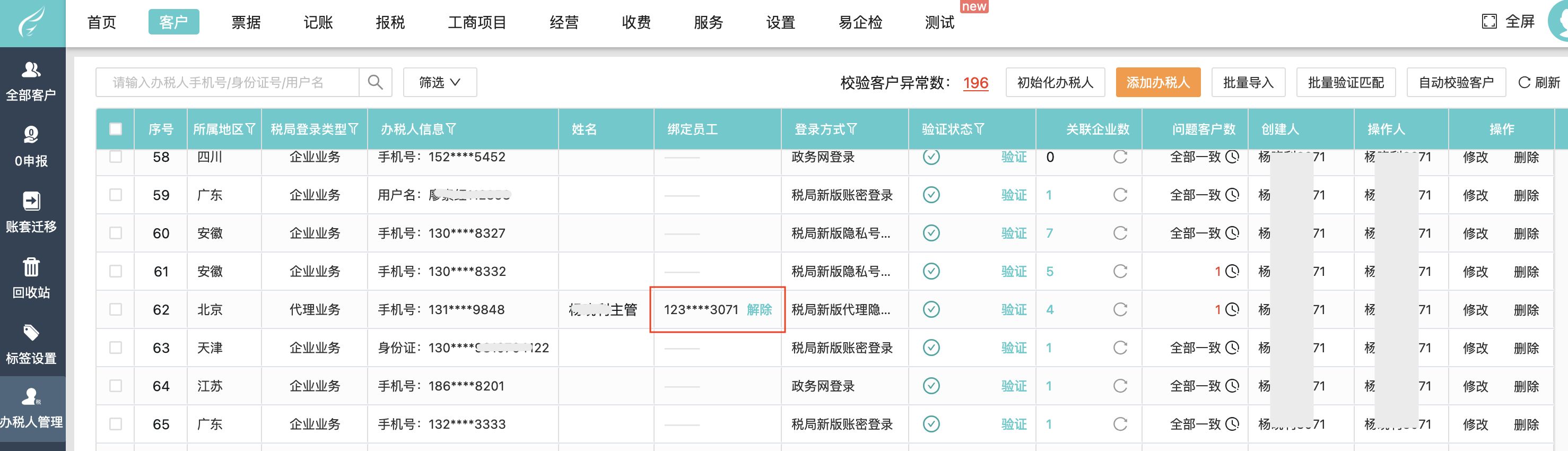Open the 账套迁移 sidebar icon
This screenshot has height=451, width=1568.
(31, 202)
